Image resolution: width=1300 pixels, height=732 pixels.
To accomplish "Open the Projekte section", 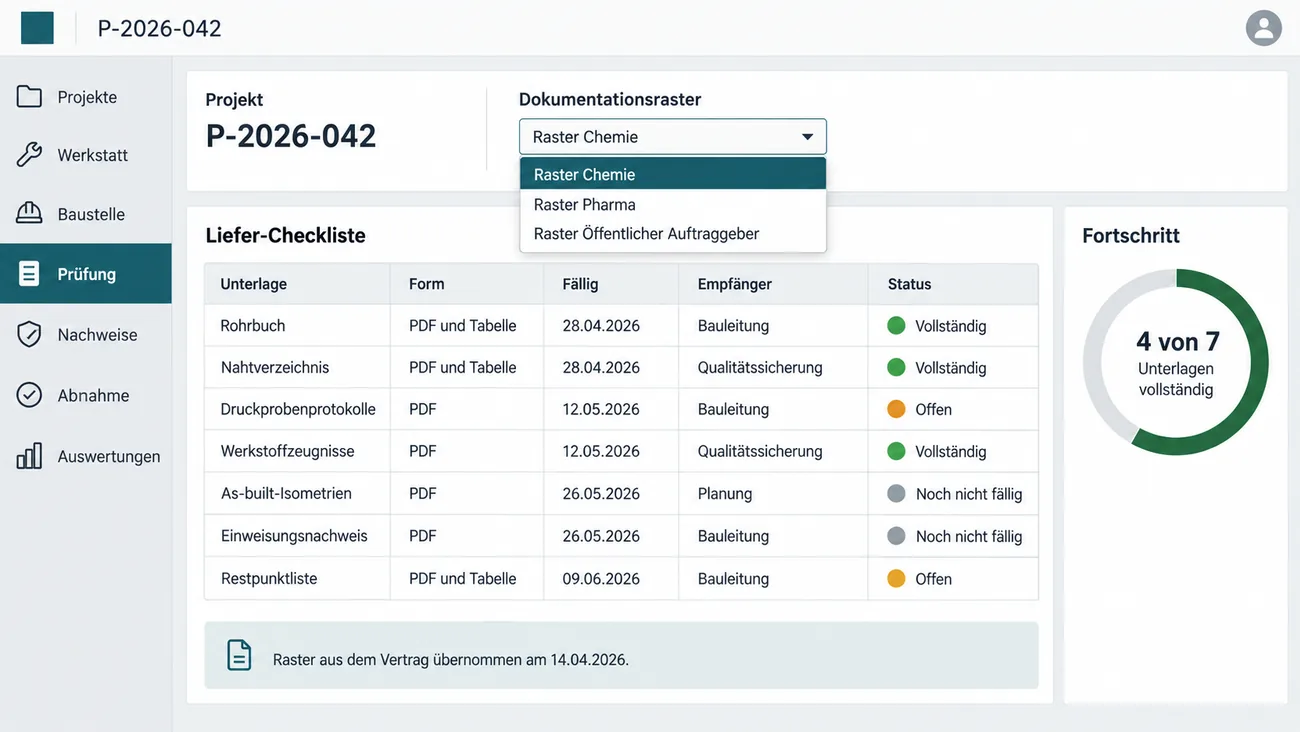I will (x=86, y=97).
